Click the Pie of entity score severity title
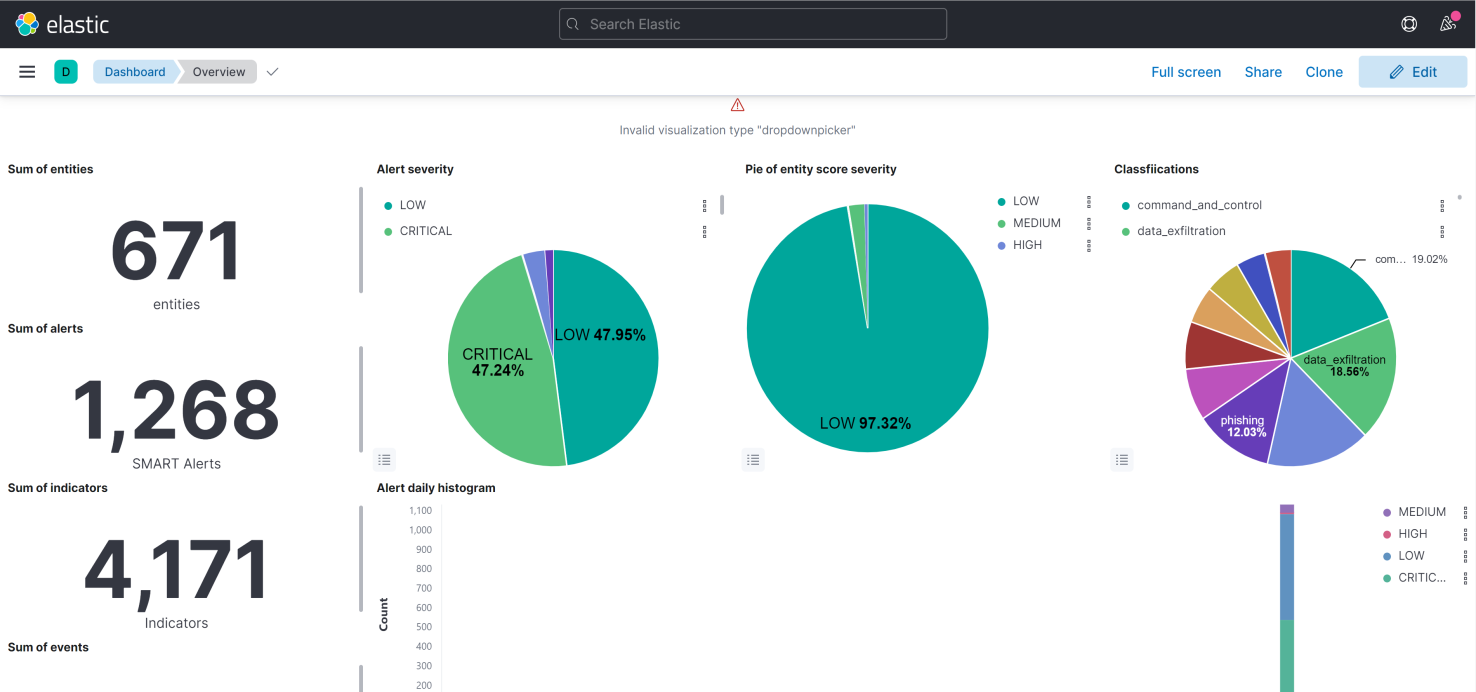Viewport: 1476px width, 692px height. pyautogui.click(x=821, y=169)
